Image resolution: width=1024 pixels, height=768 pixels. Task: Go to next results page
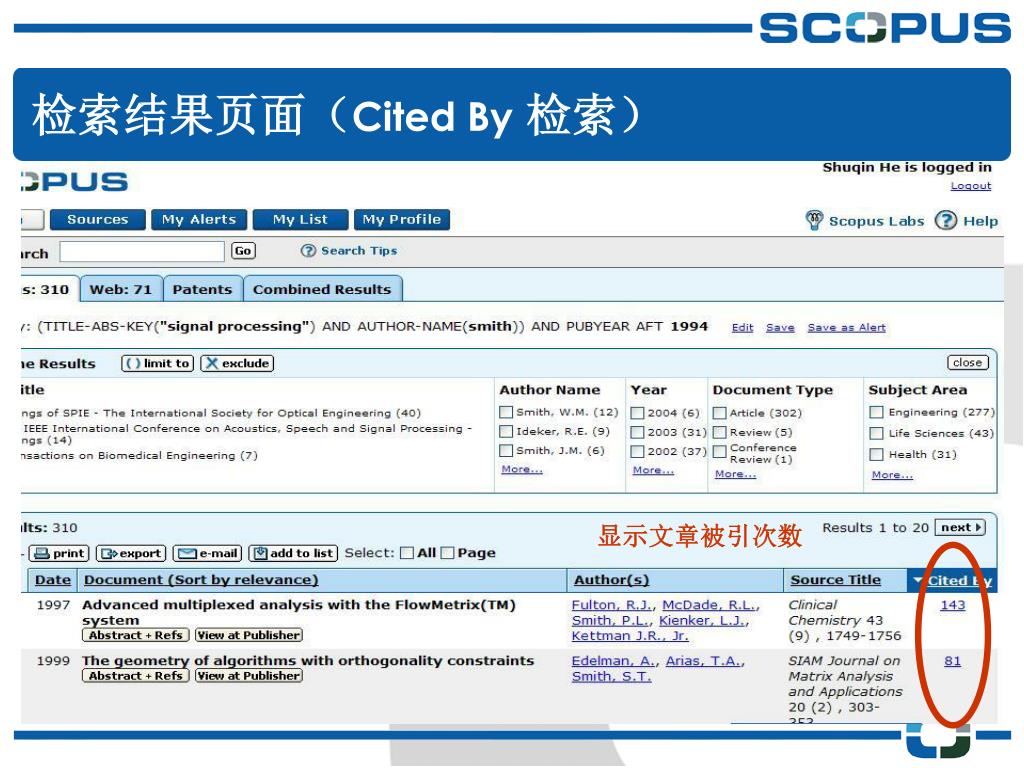click(x=960, y=528)
